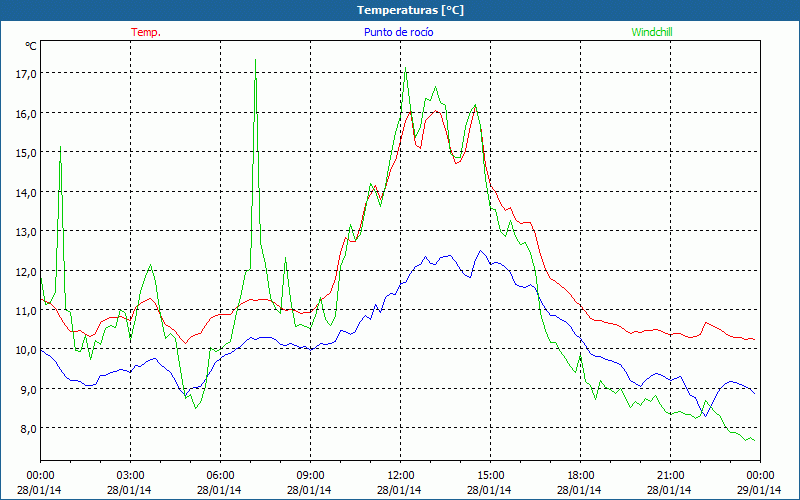
Task: Click the 29/01/14 date label
Action: (760, 490)
